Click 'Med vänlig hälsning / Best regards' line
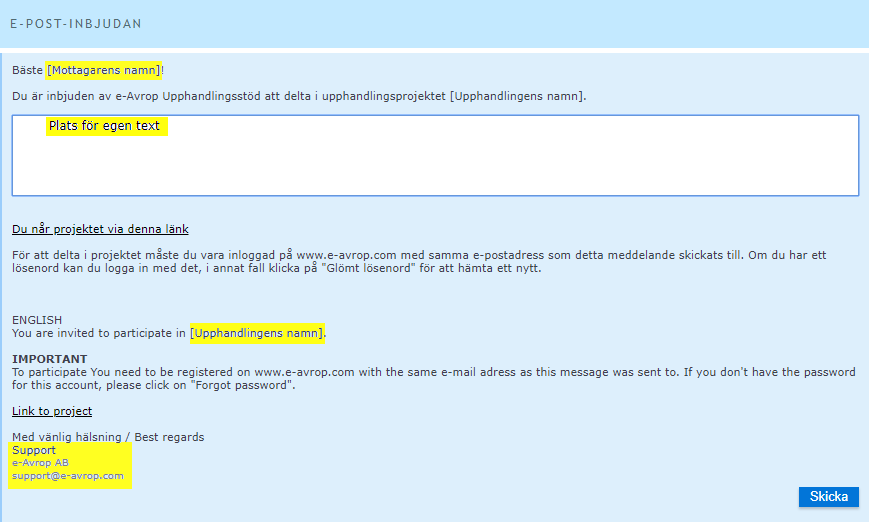 click(108, 437)
